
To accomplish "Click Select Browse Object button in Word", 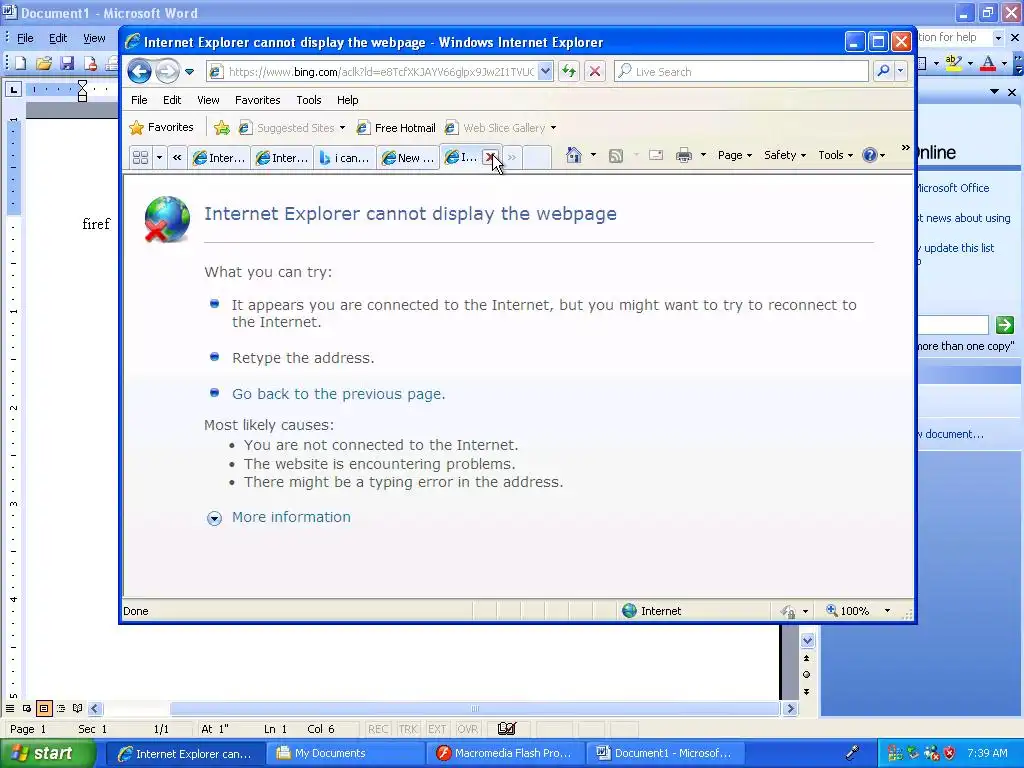I will (807, 675).
